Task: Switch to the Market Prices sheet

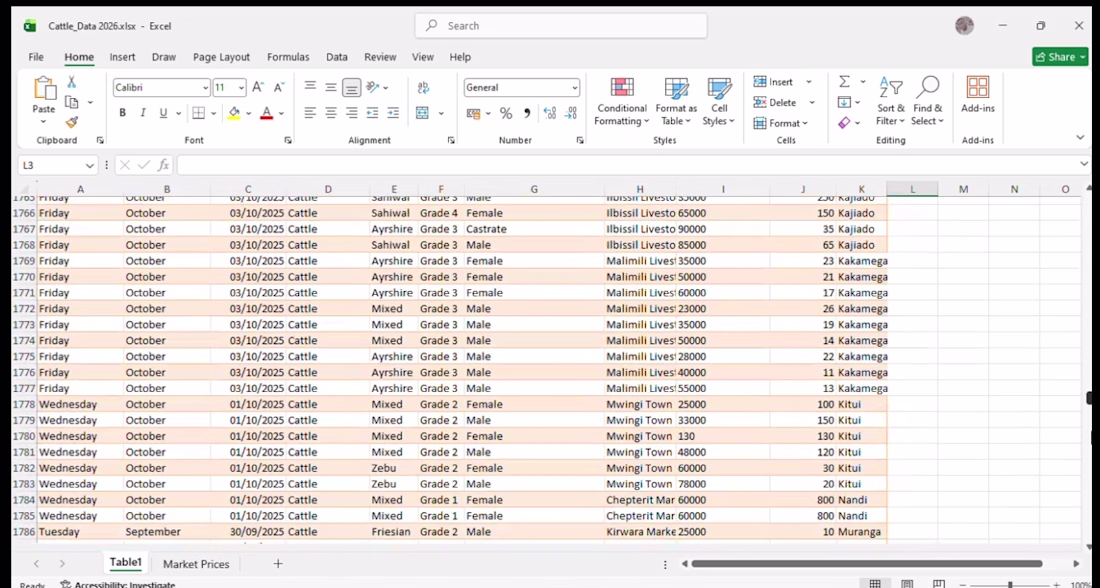Action: pos(196,564)
